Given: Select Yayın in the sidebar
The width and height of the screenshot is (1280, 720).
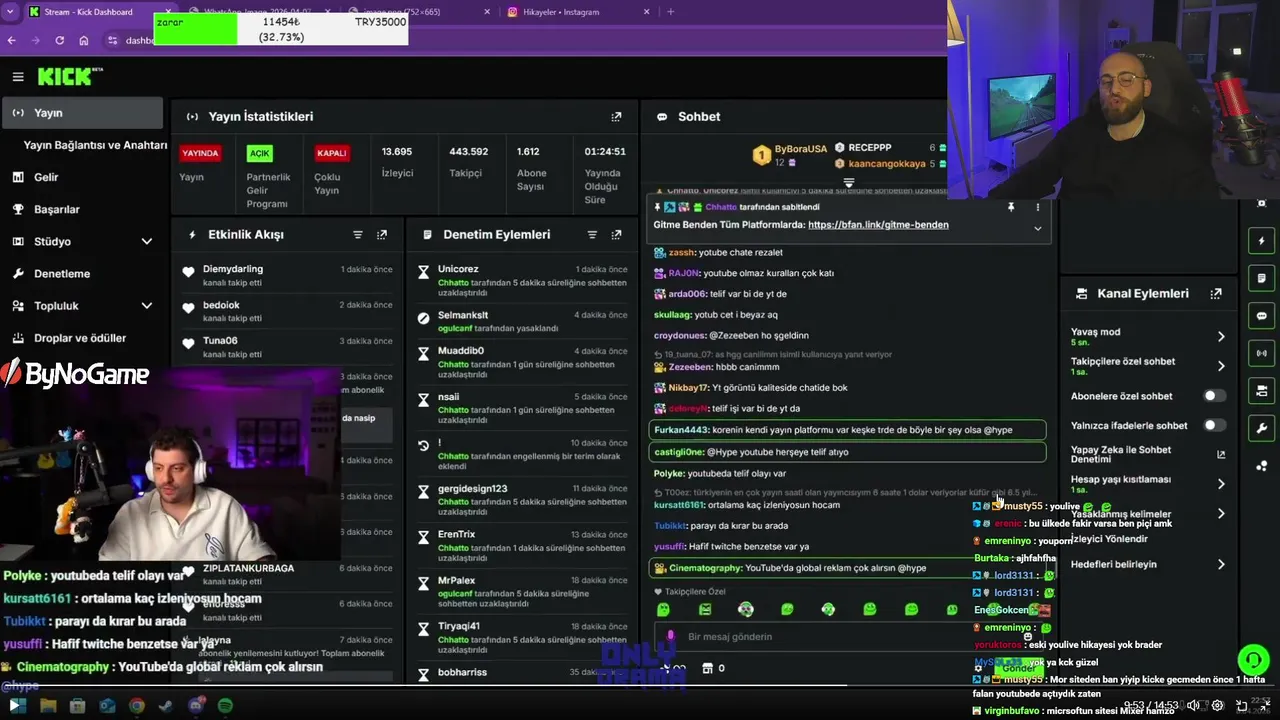Looking at the screenshot, I should pos(82,113).
